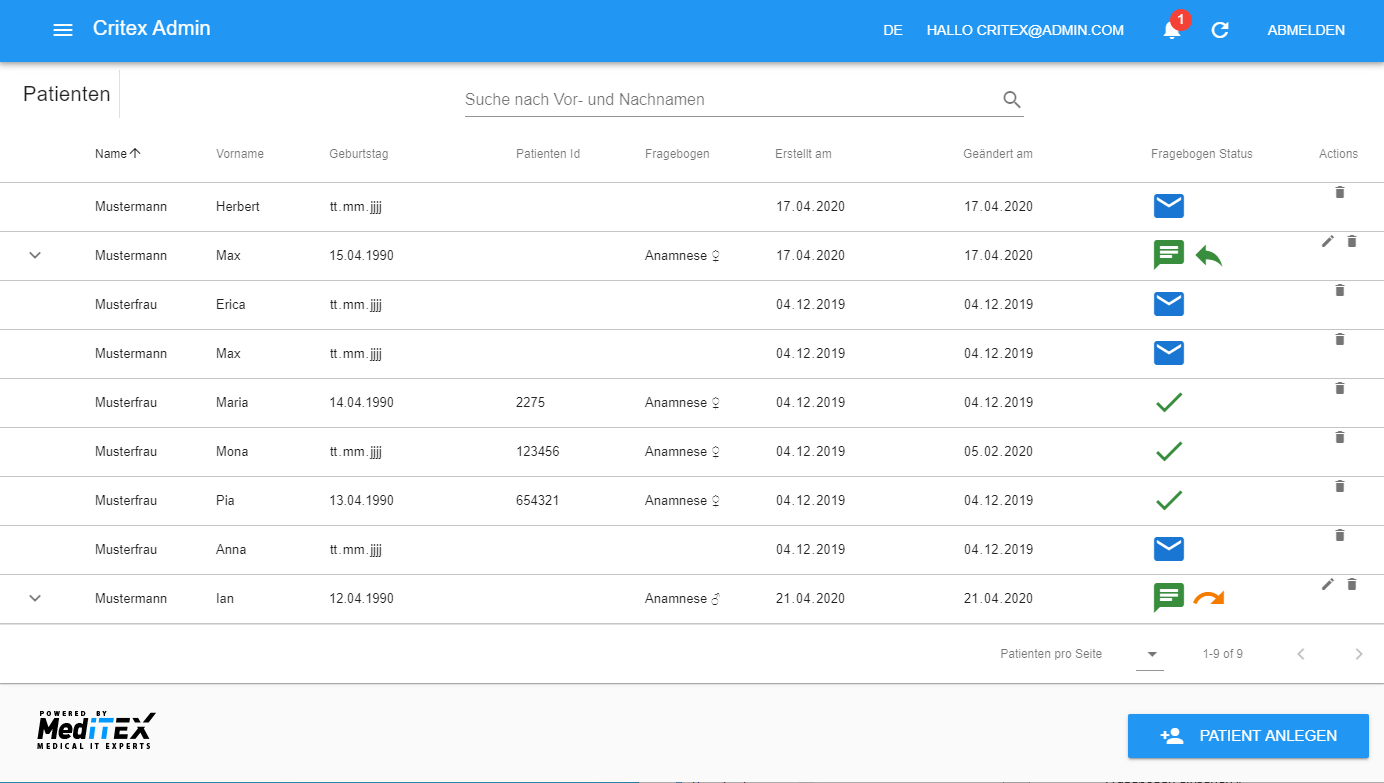
Task: Click Critex Admin title
Action: [x=152, y=28]
